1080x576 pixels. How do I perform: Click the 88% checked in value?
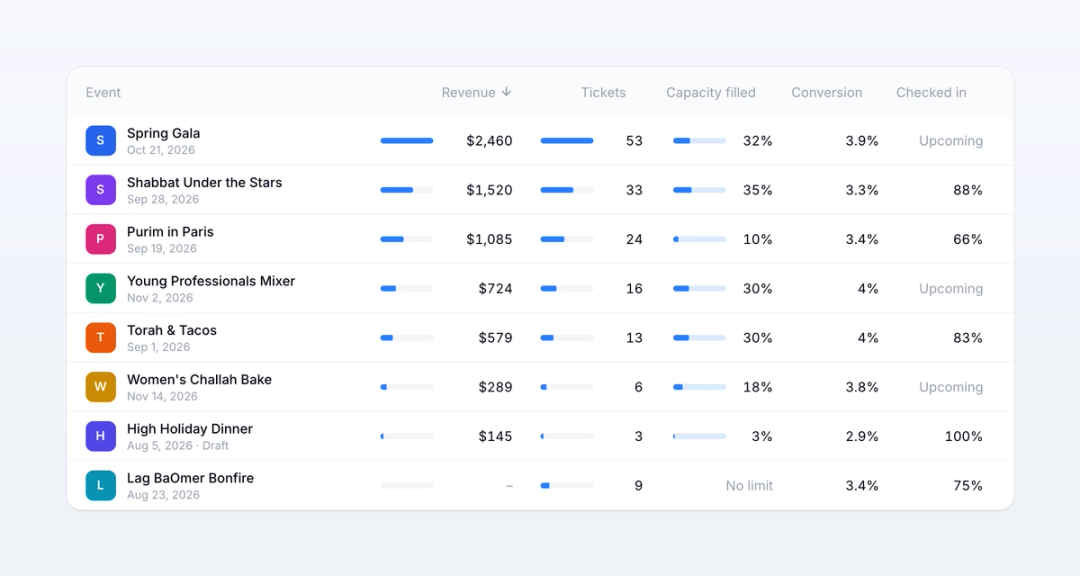pyautogui.click(x=968, y=189)
